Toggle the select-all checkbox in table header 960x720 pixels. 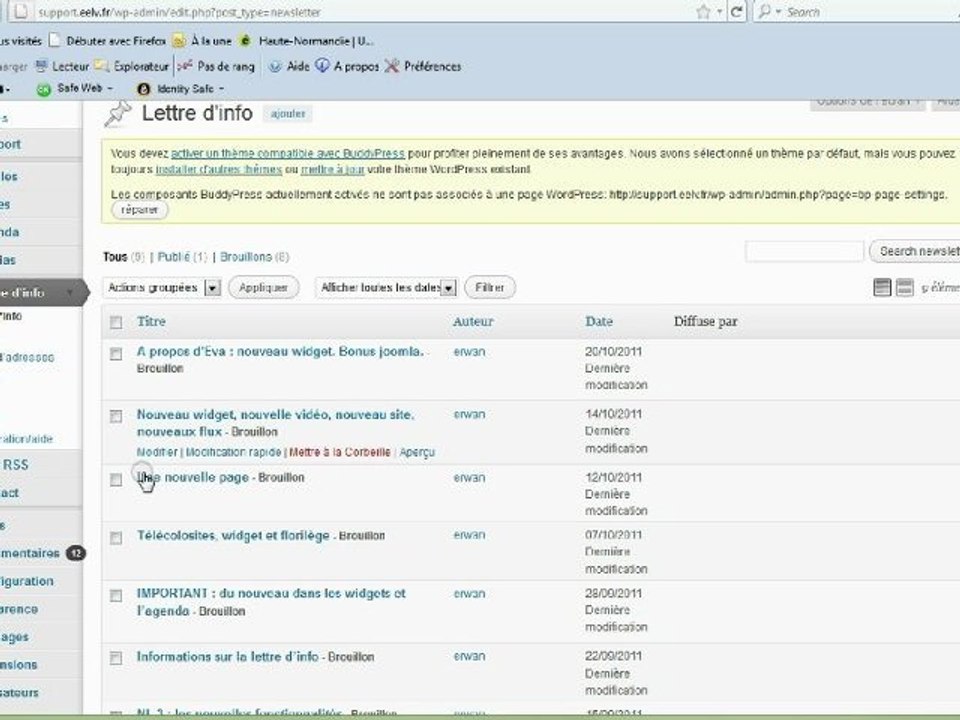(116, 322)
